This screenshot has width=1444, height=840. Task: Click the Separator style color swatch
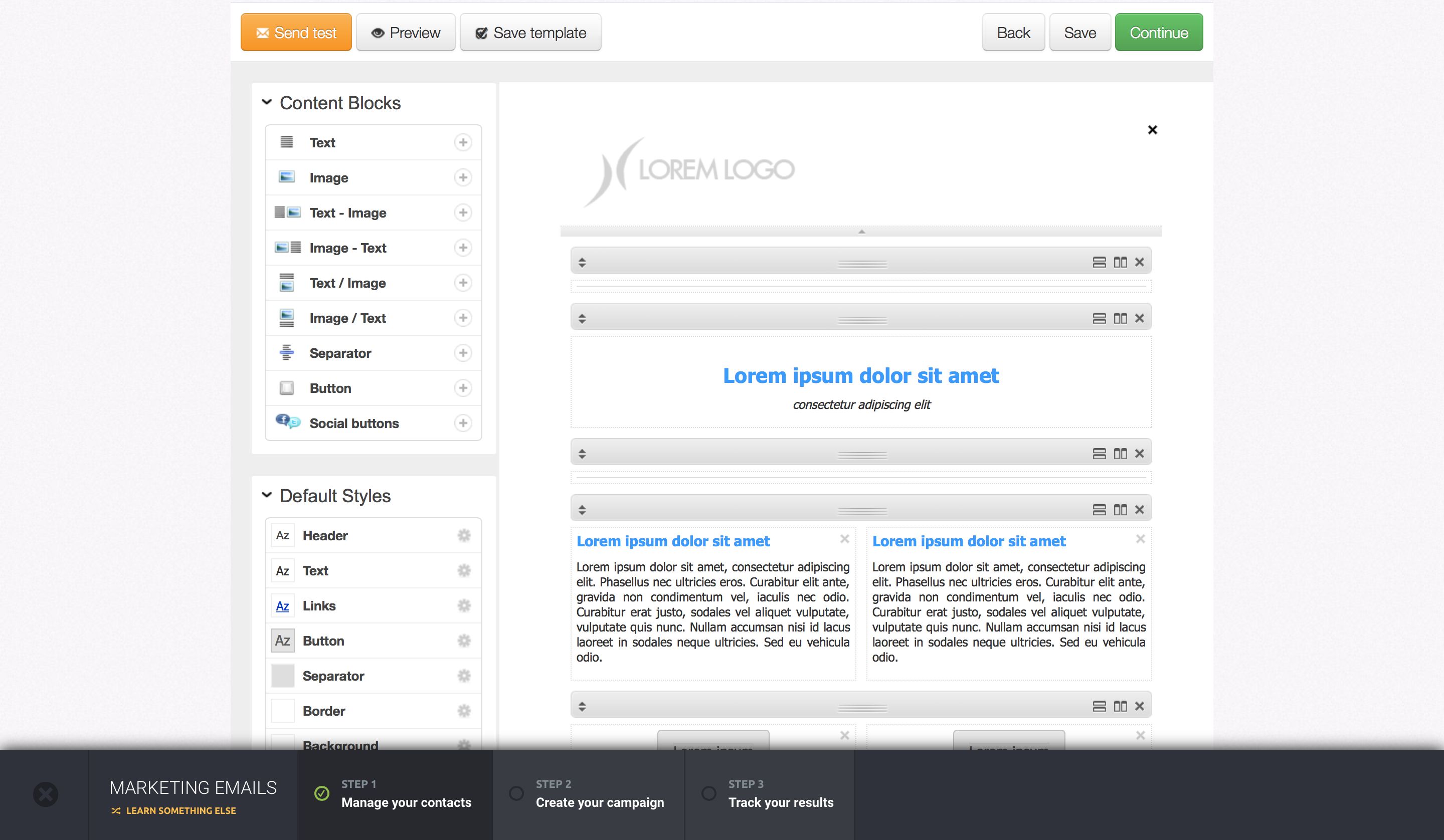(282, 676)
